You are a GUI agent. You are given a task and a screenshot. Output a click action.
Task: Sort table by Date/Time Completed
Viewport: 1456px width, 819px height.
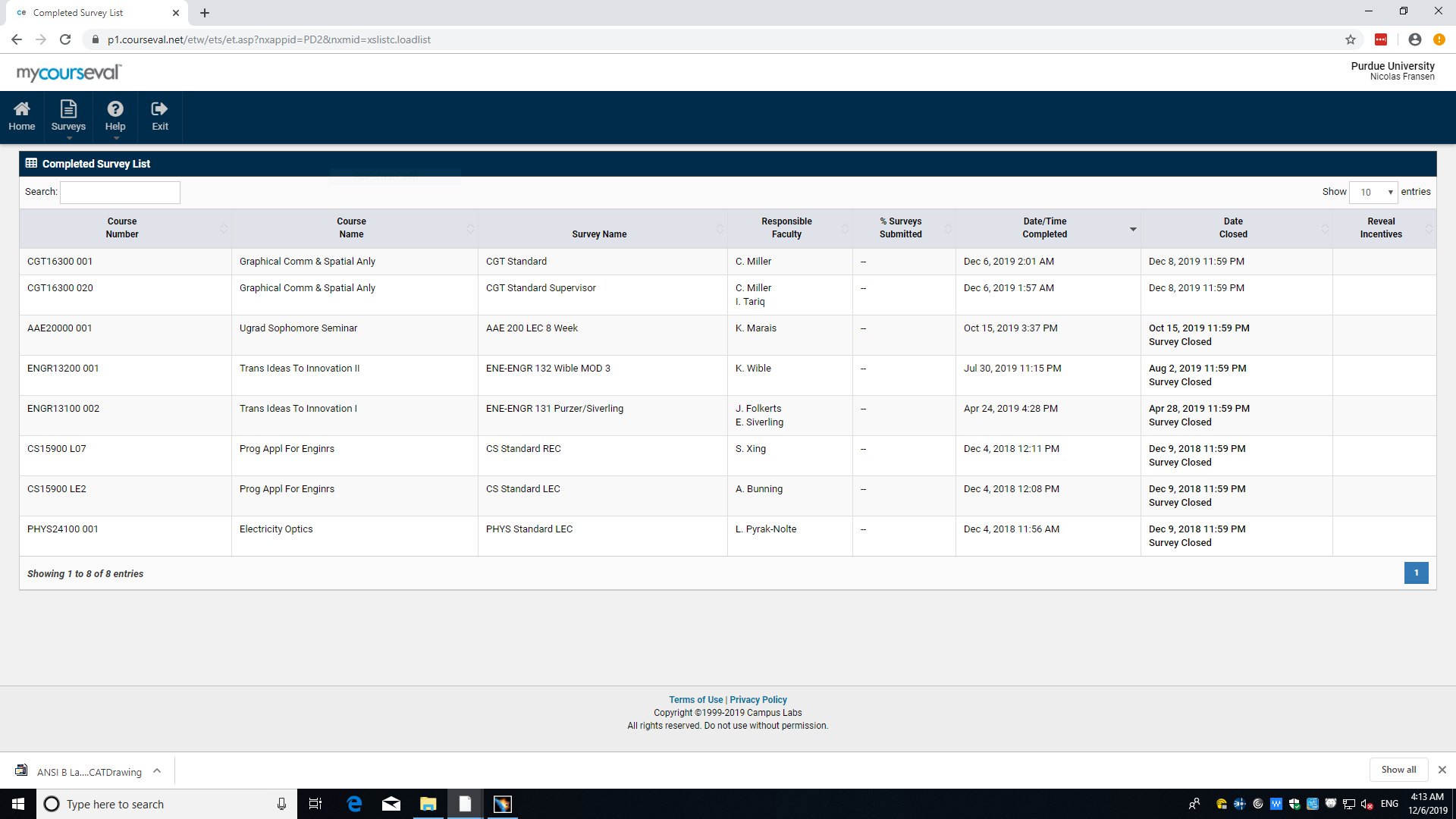click(1046, 228)
